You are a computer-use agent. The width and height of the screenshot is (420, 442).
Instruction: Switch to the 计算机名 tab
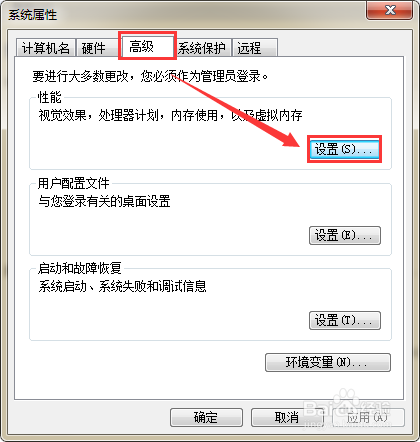46,48
